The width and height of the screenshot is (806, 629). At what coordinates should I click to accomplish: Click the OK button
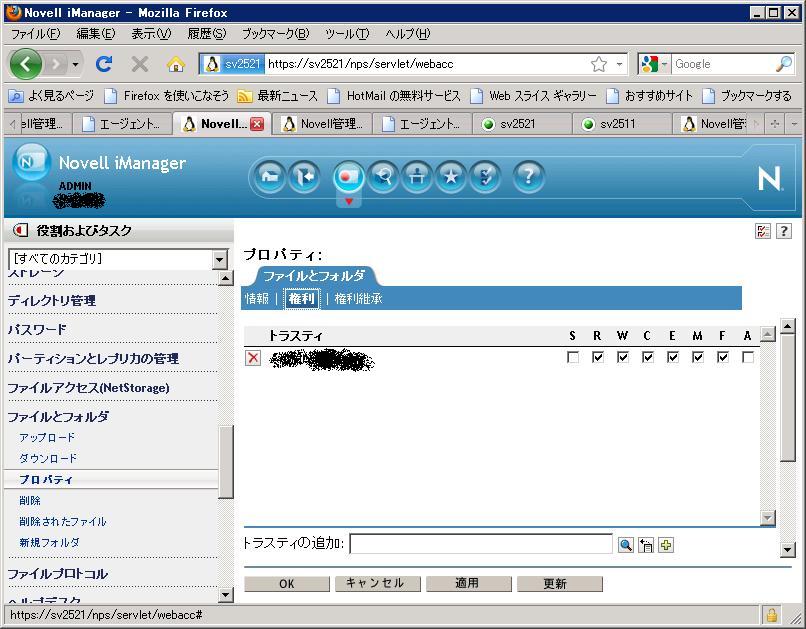click(x=286, y=584)
